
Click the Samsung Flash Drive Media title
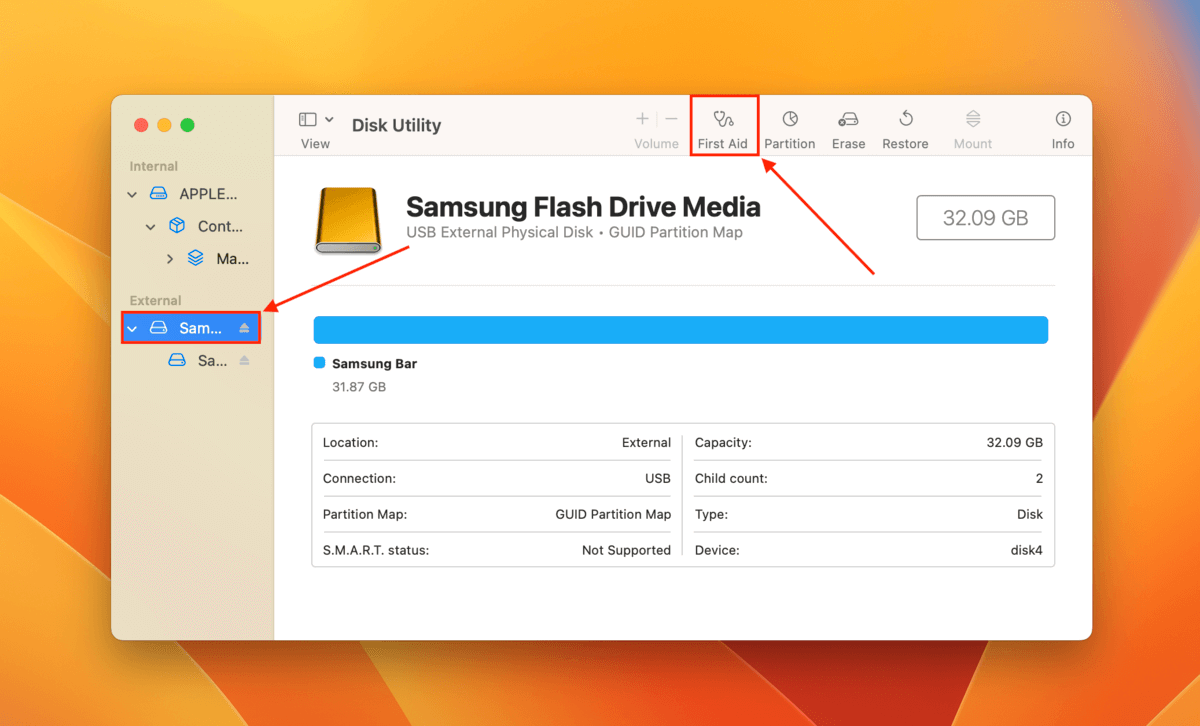click(x=583, y=207)
